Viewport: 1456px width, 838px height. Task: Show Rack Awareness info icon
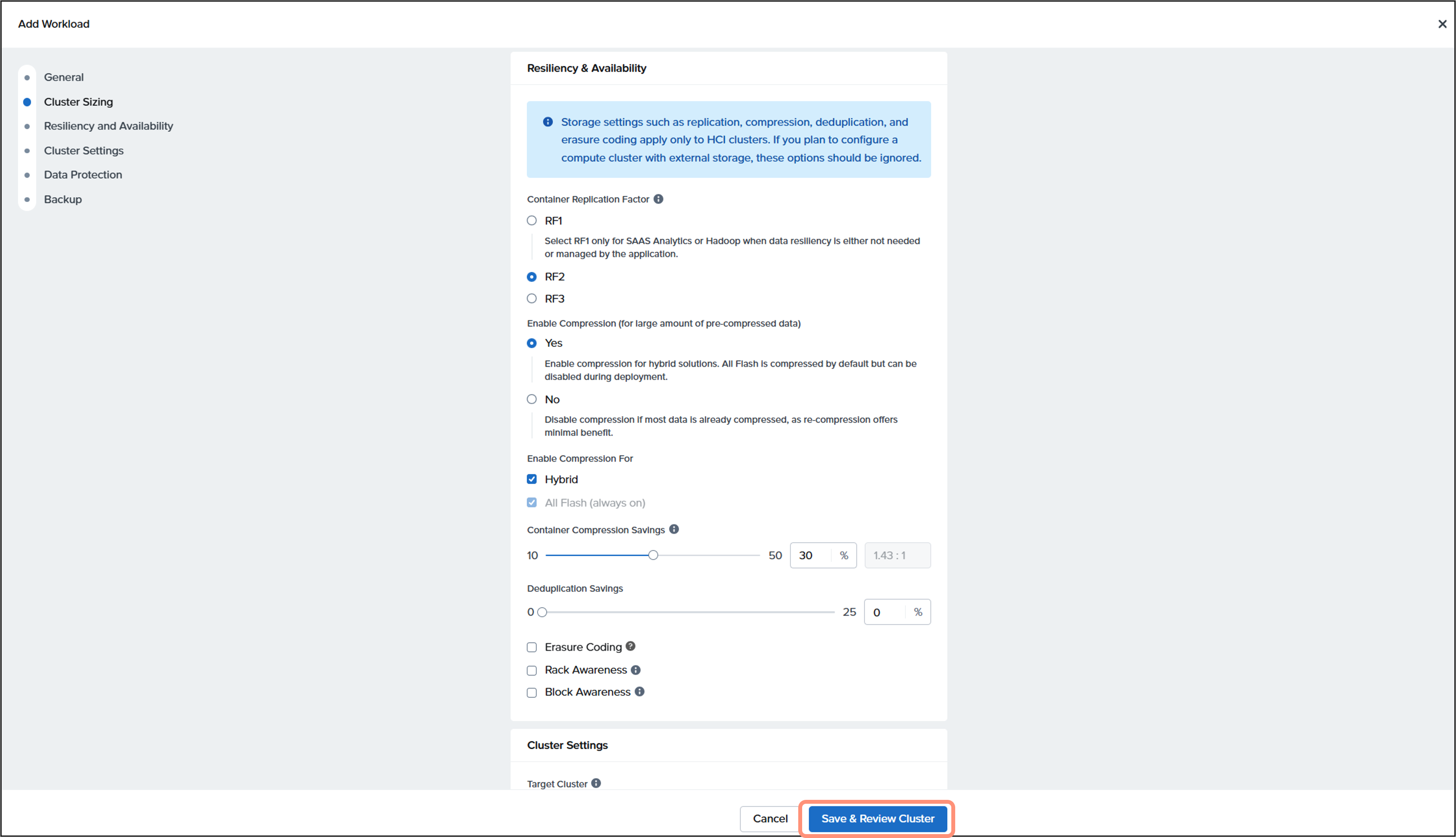click(x=635, y=669)
